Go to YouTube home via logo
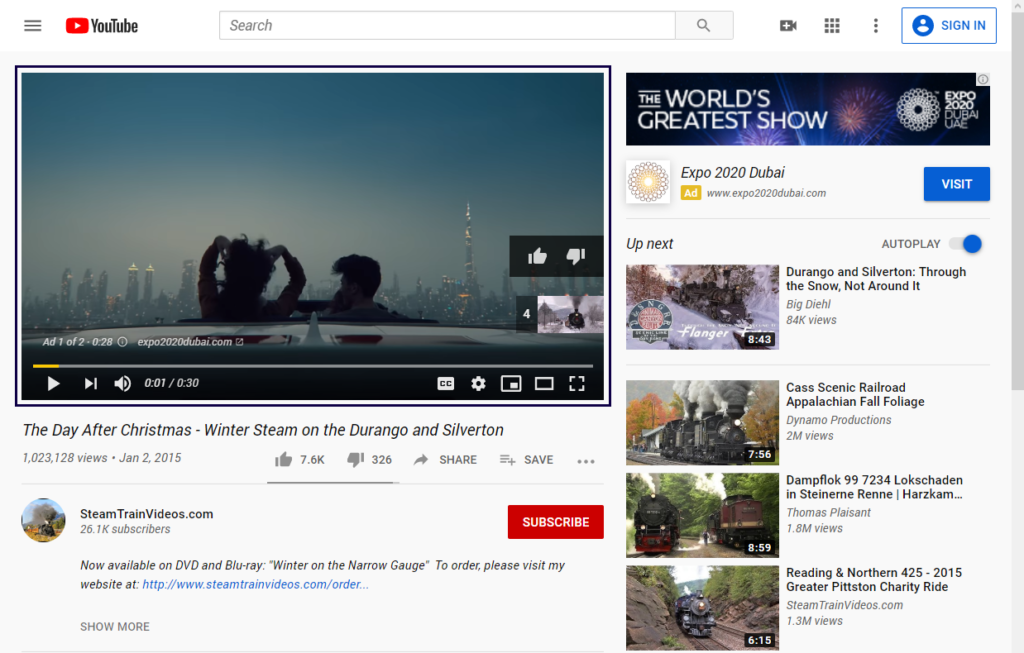 coord(102,25)
